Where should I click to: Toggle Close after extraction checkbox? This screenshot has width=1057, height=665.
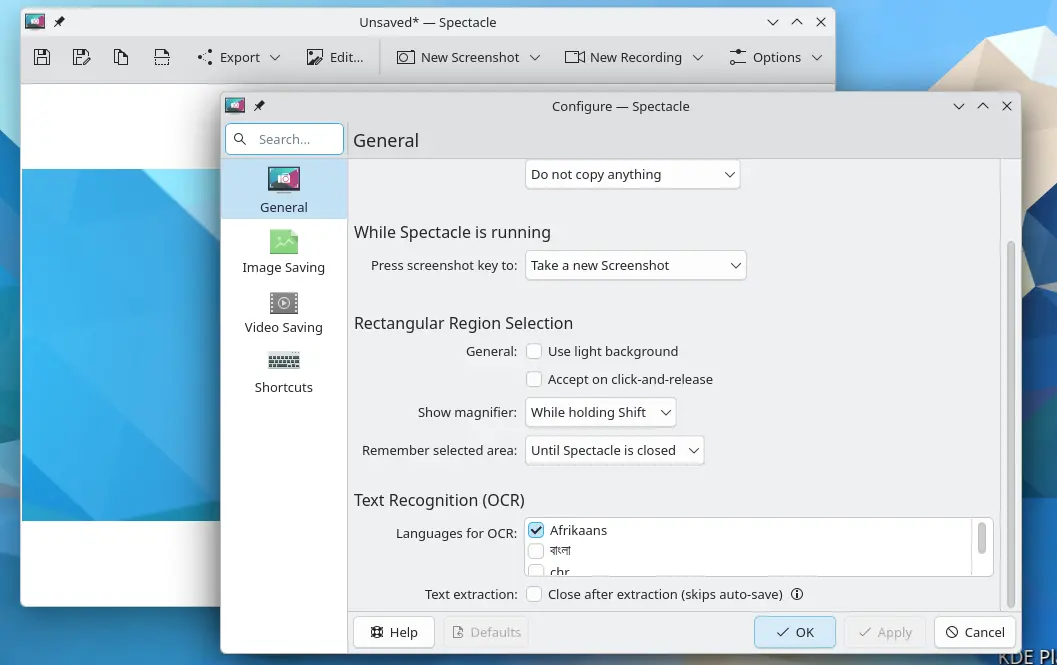click(x=535, y=594)
